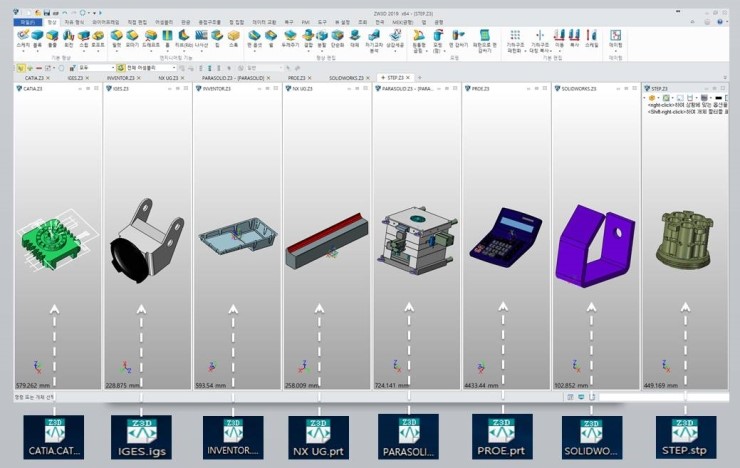This screenshot has height=468, width=740.
Task: Select the Pattern Geometry tool
Action: click(515, 41)
